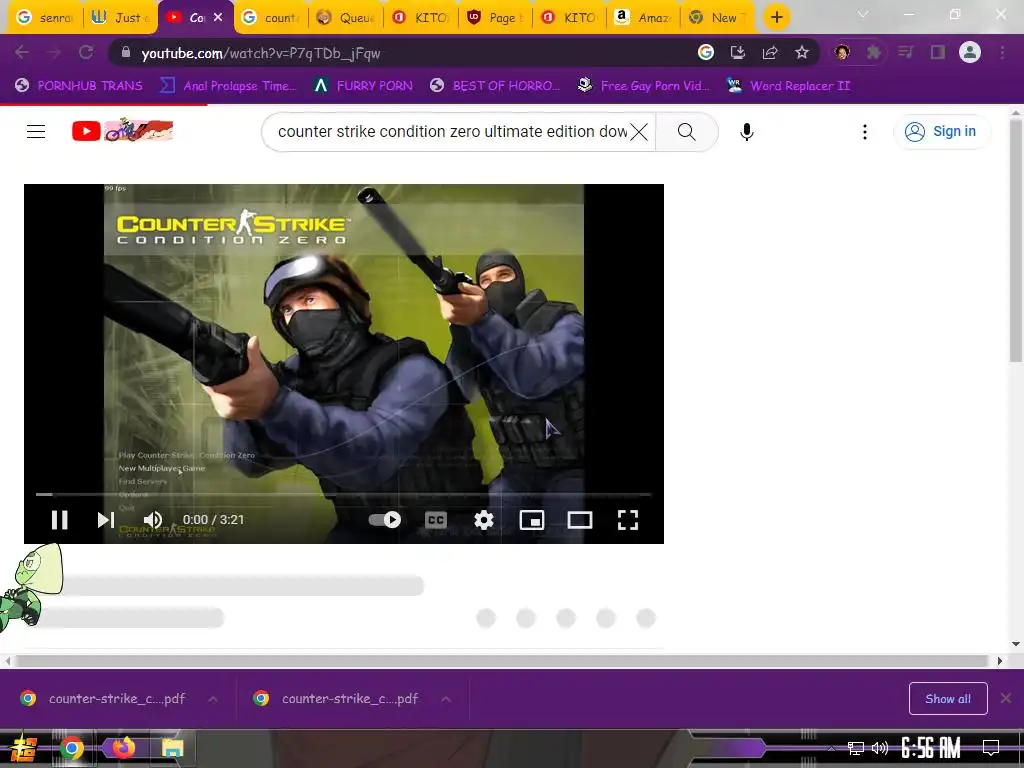This screenshot has height=768, width=1024.
Task: Open YouTube settings three-dot menu
Action: 865,132
